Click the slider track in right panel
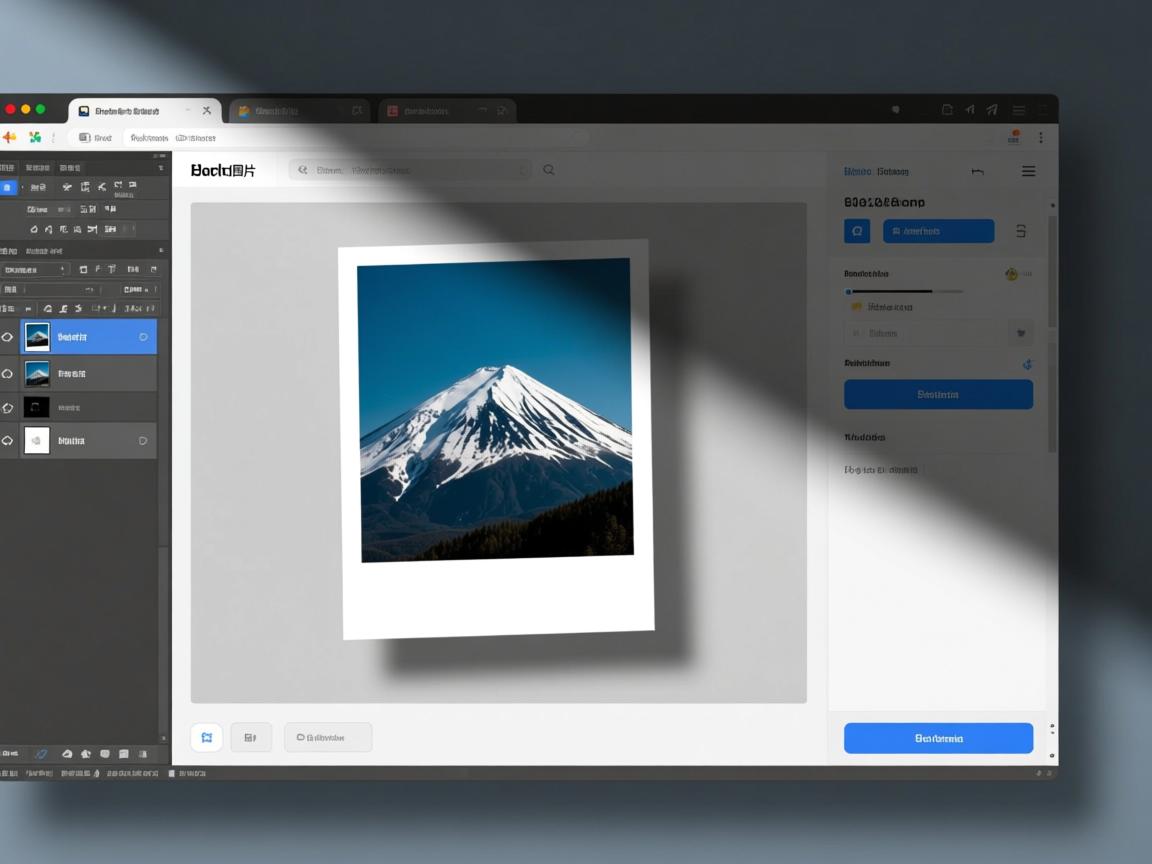 [x=905, y=292]
